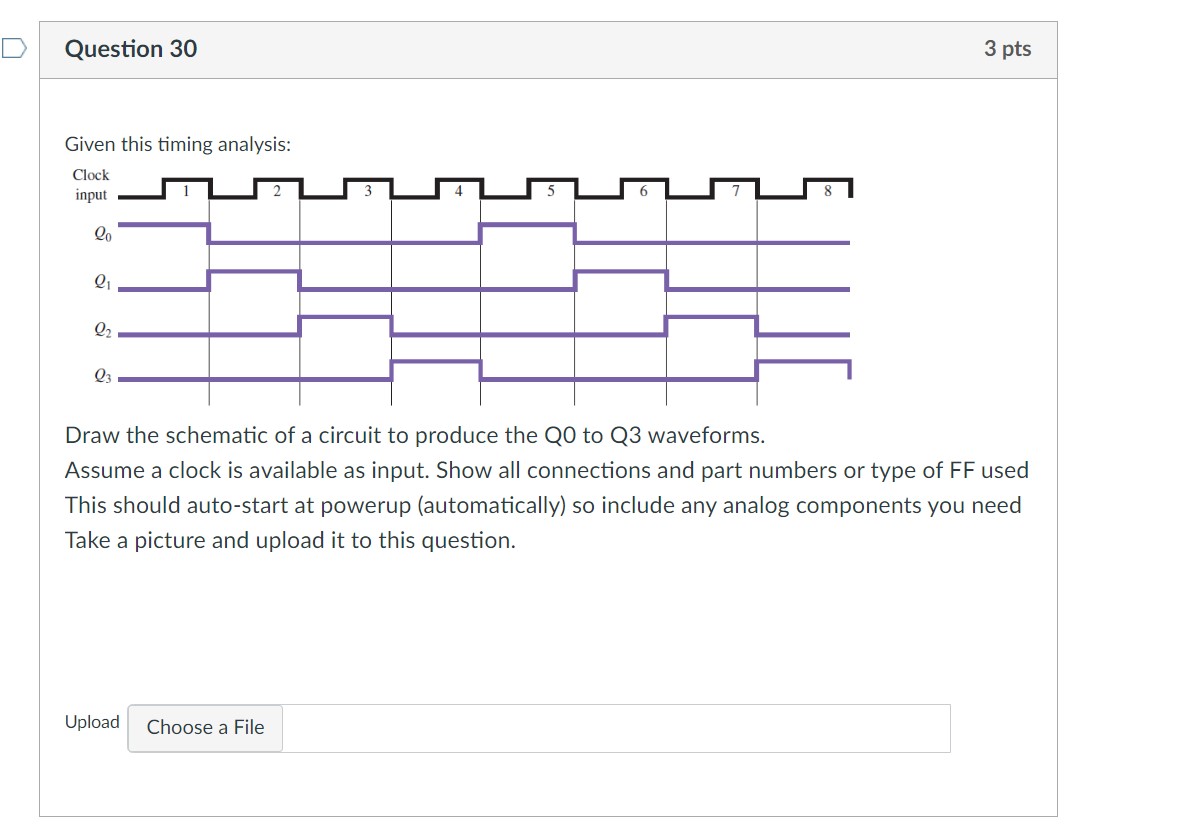Select clock pulse number 5 marker
The height and width of the screenshot is (839, 1181).
[551, 190]
